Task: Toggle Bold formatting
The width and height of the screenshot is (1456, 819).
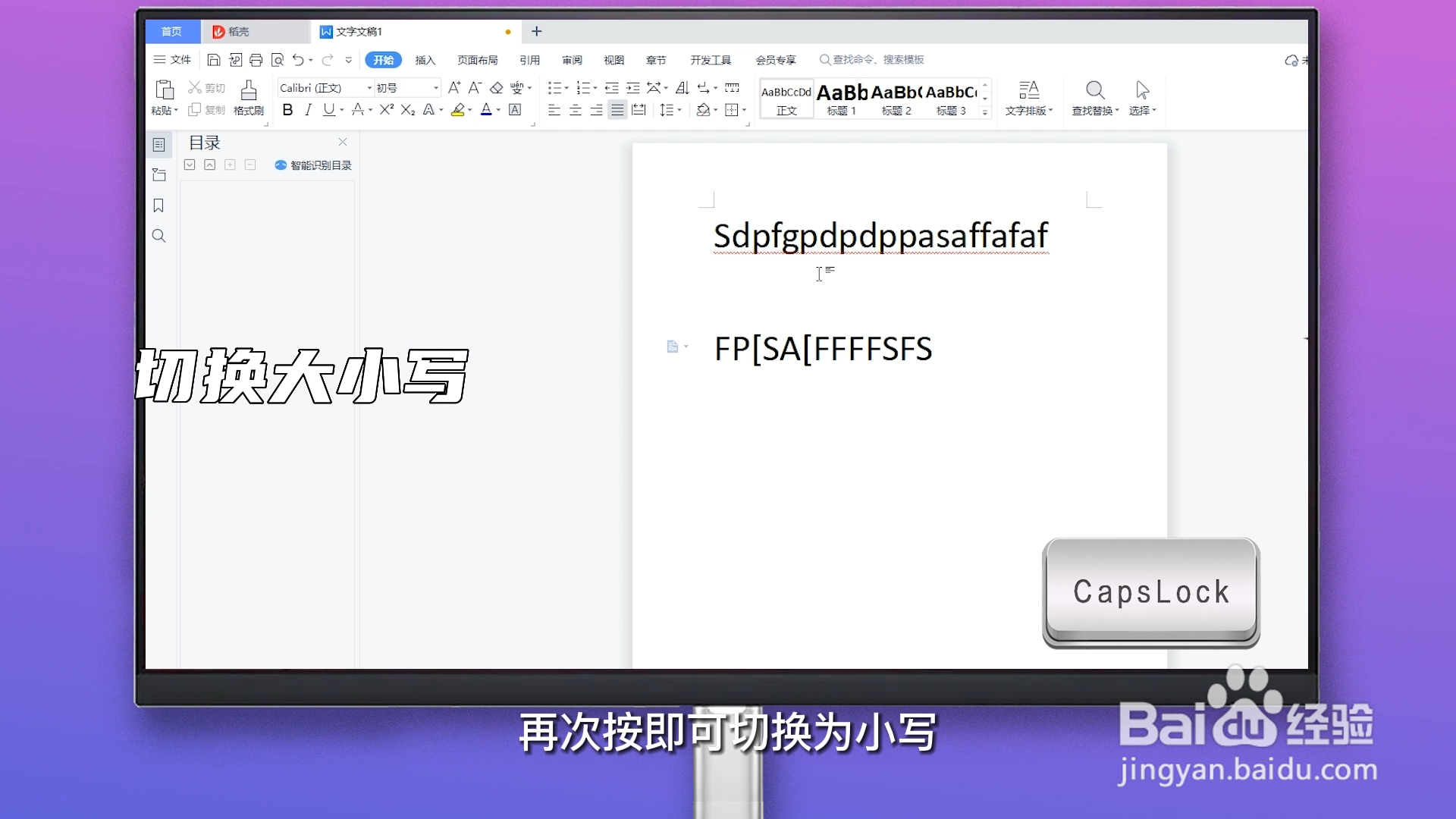Action: click(287, 110)
